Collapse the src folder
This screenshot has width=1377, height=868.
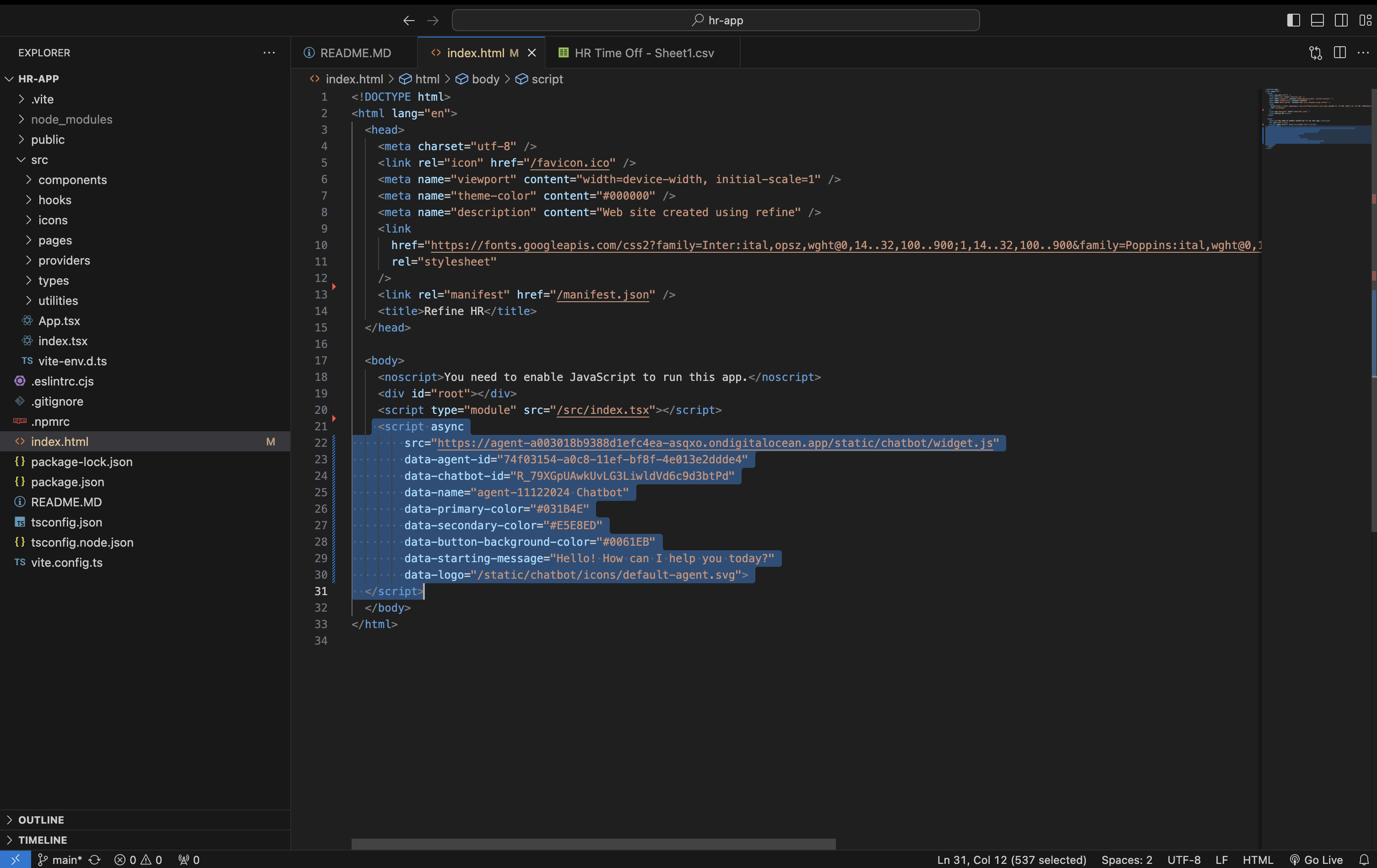point(145,159)
